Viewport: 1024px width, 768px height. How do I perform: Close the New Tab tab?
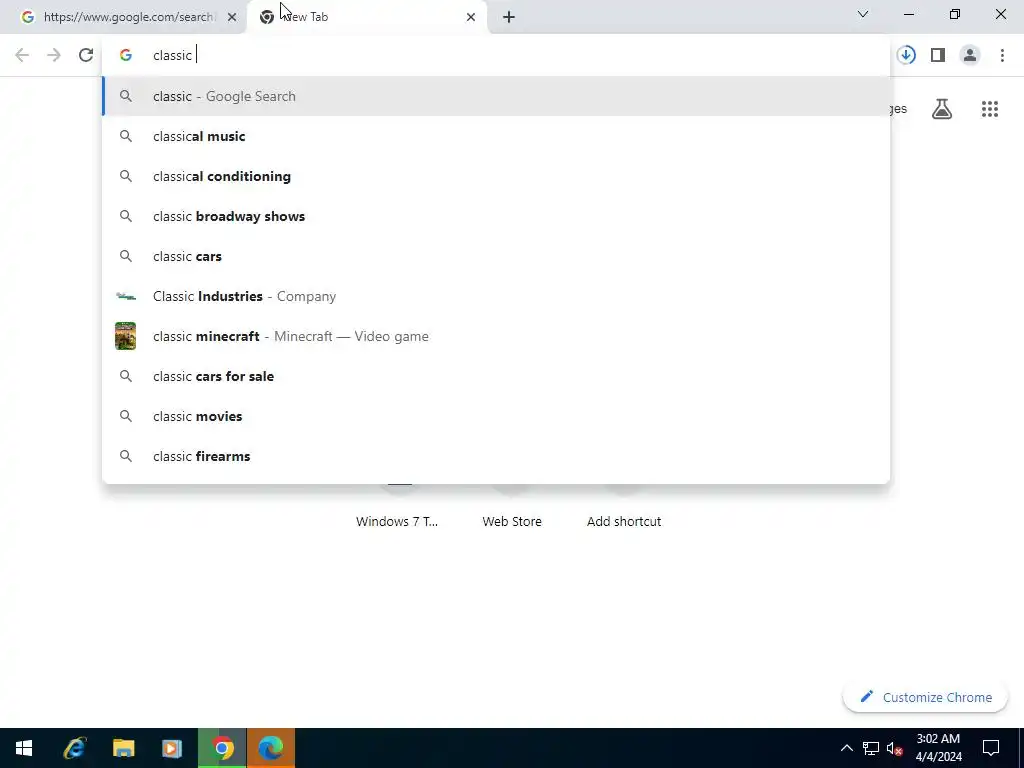point(471,17)
